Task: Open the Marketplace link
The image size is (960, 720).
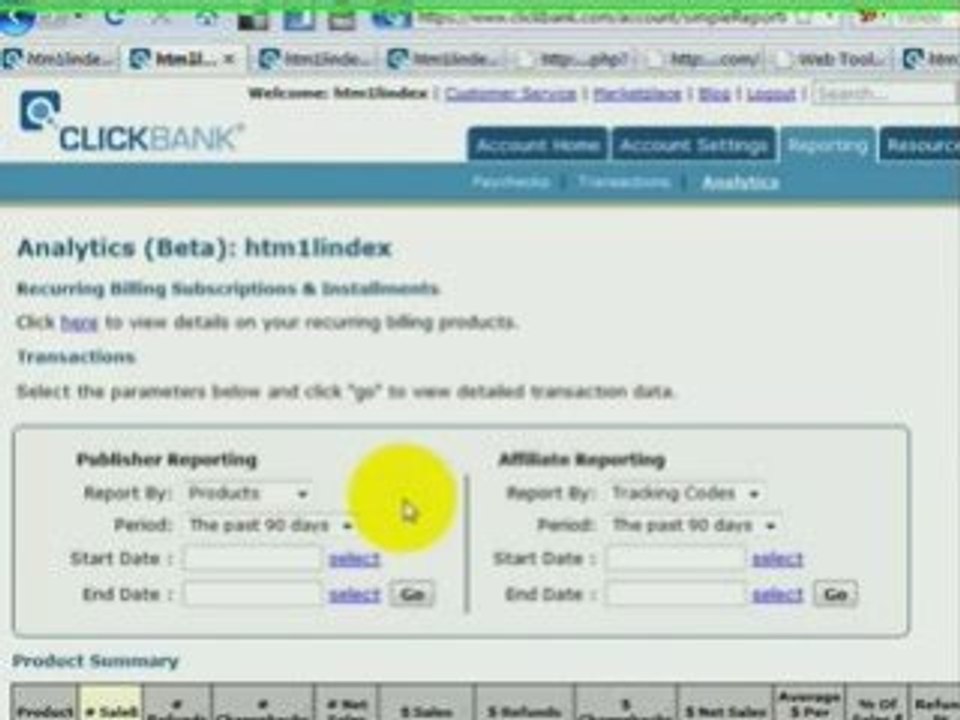Action: 637,94
